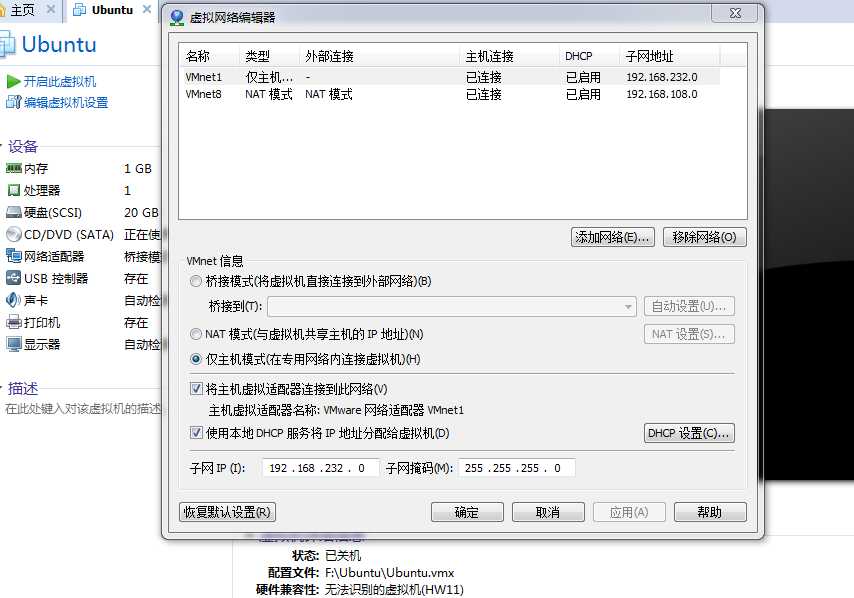Click the network adapter (网络适配器) icon
The width and height of the screenshot is (854, 598).
tap(13, 256)
